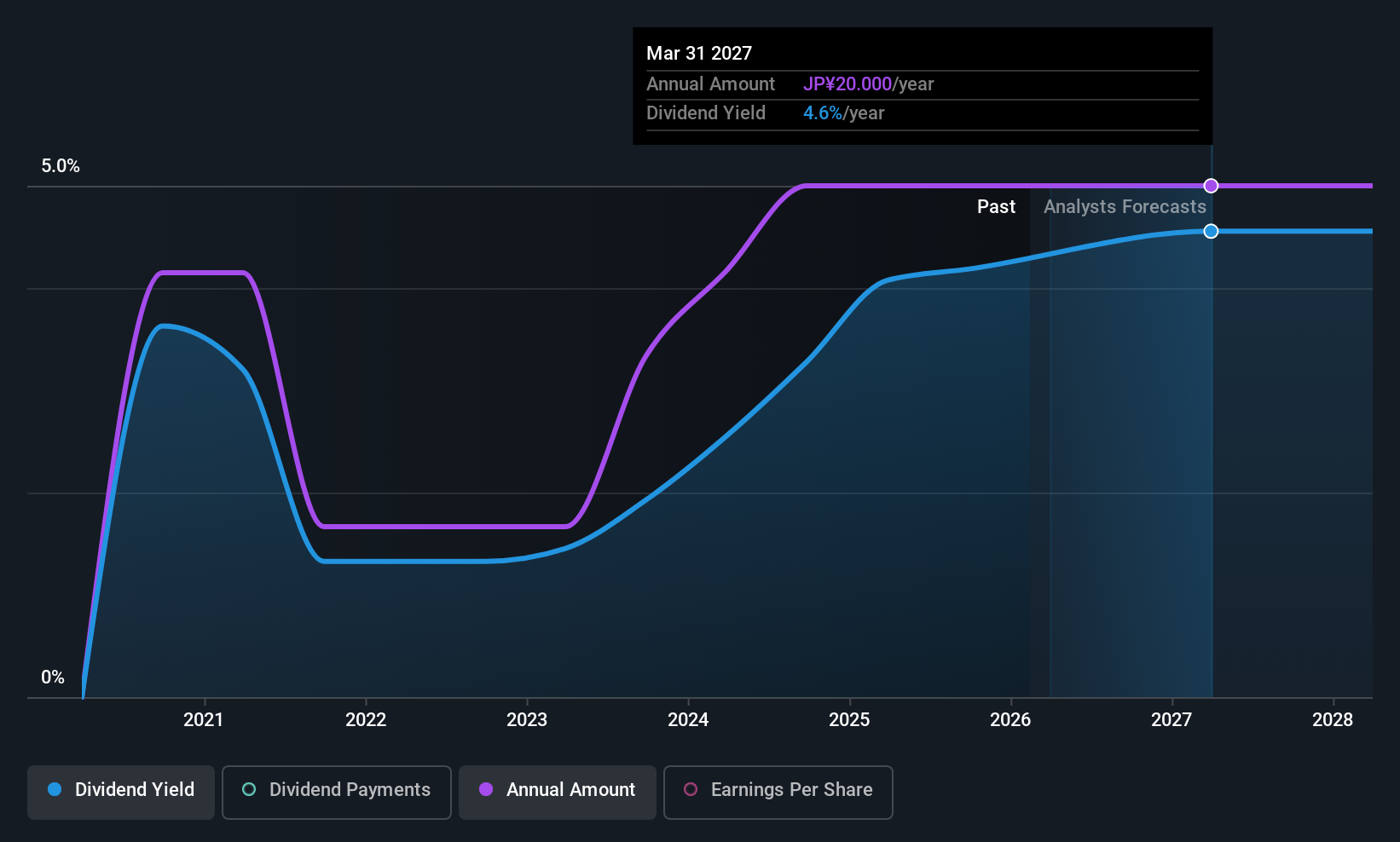The height and width of the screenshot is (842, 1400).
Task: Click the 2023 axis label
Action: pos(527,720)
